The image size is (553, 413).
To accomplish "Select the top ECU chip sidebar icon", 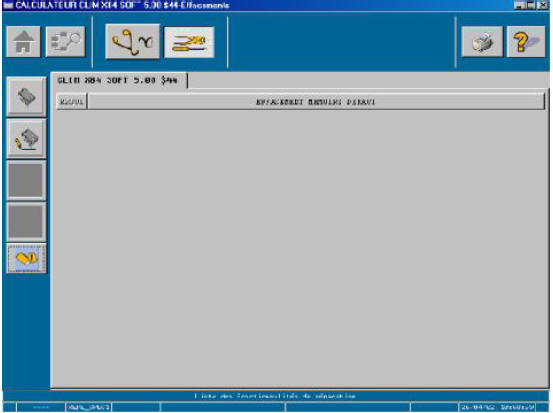I will (x=26, y=97).
